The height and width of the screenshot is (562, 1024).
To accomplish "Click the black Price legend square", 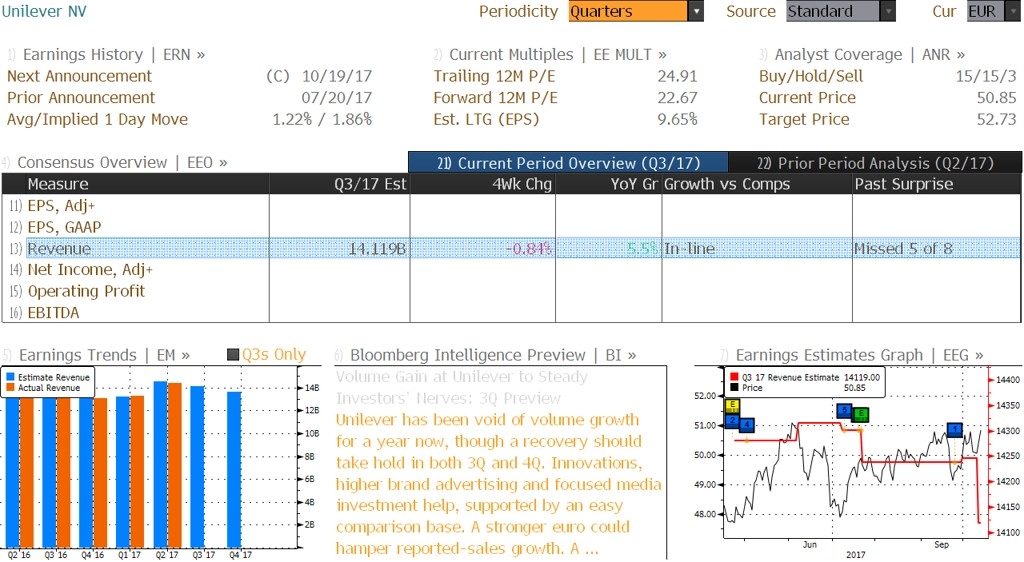I will (734, 388).
